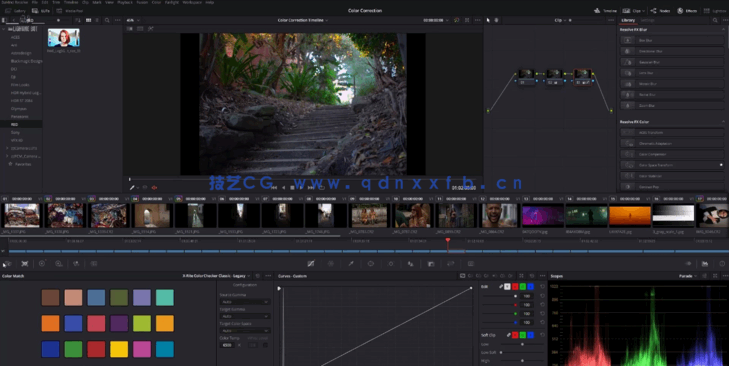
Task: Toggle red channel curve editing
Action: point(515,286)
